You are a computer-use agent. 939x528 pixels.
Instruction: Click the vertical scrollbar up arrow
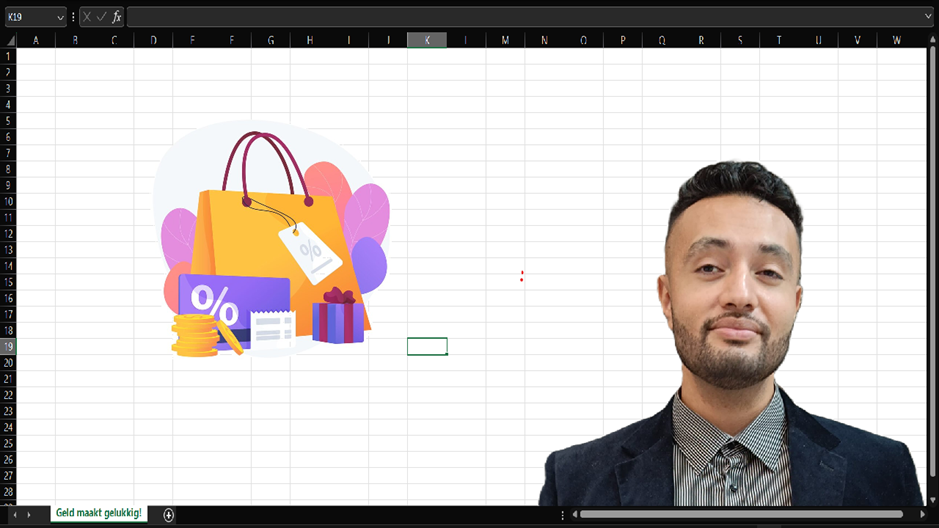click(932, 40)
